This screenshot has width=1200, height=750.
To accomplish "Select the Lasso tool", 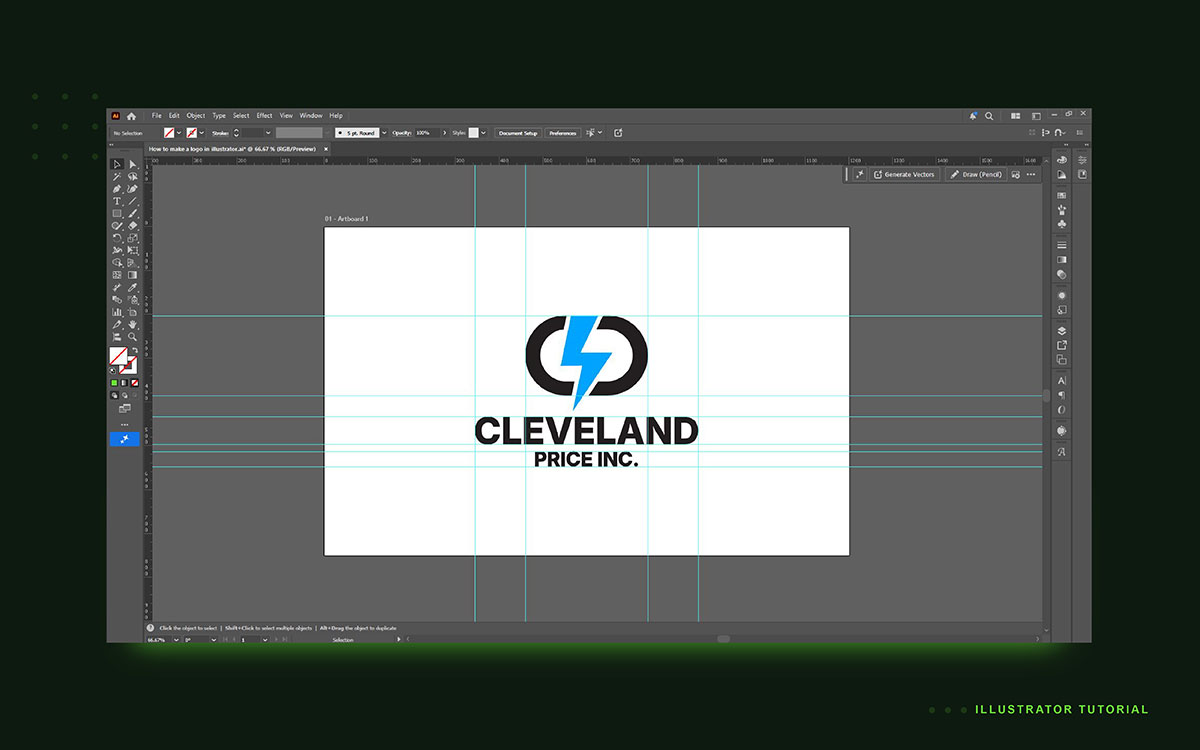I will [133, 176].
